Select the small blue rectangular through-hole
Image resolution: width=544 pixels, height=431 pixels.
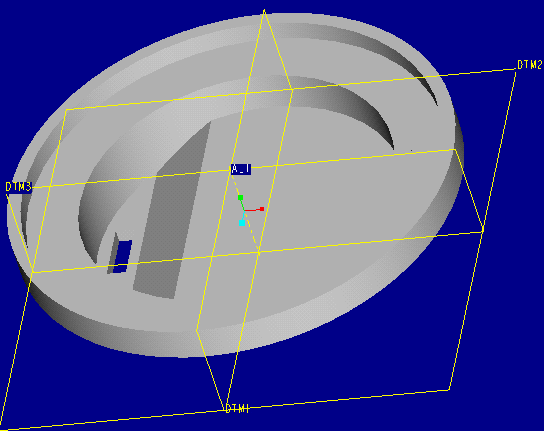coord(122,256)
